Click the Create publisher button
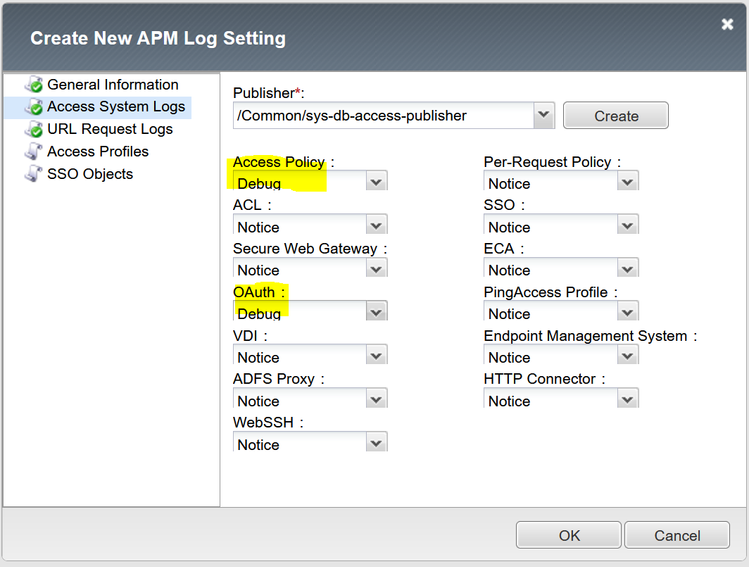 click(616, 116)
